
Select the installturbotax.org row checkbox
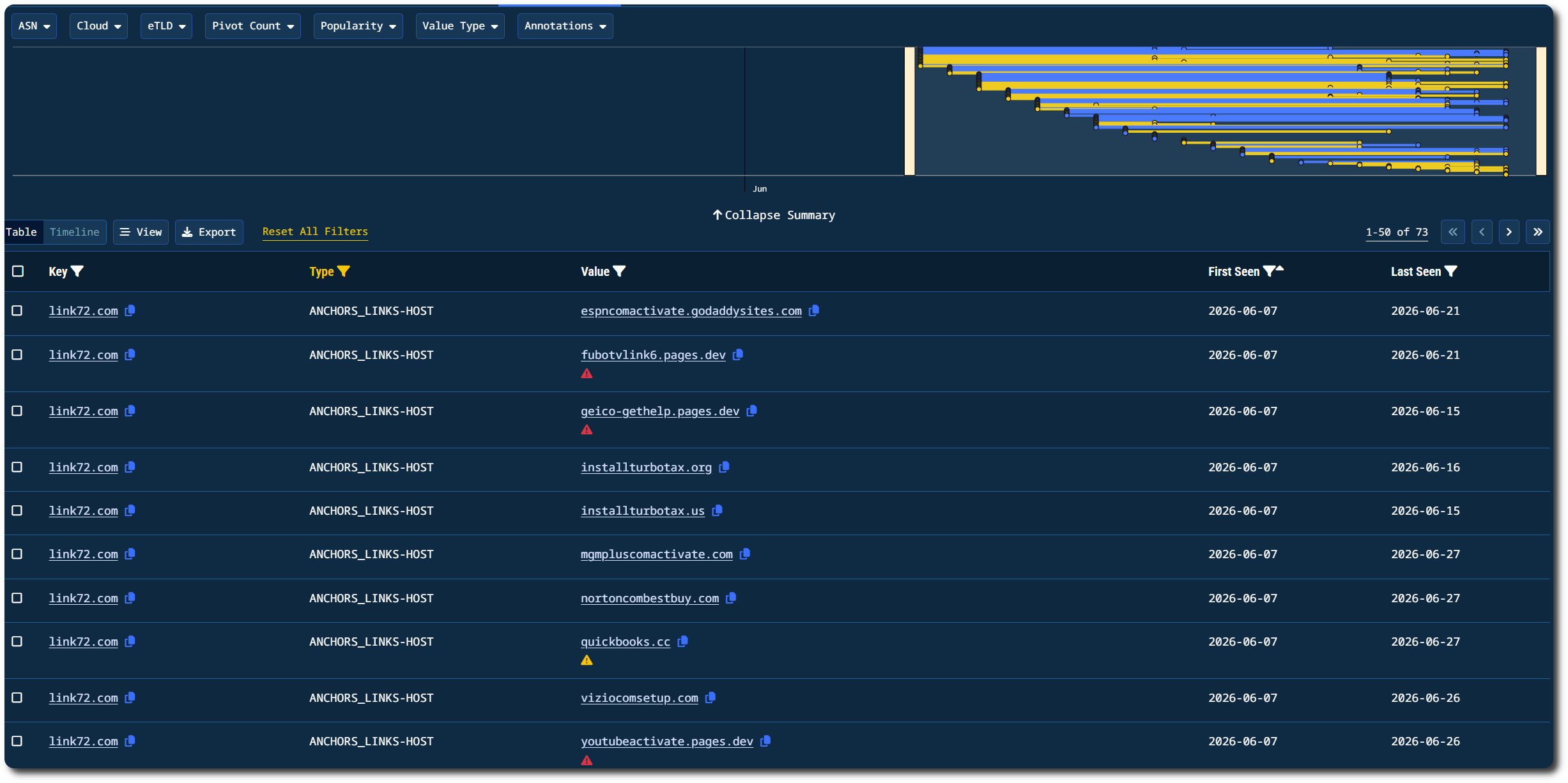point(17,467)
